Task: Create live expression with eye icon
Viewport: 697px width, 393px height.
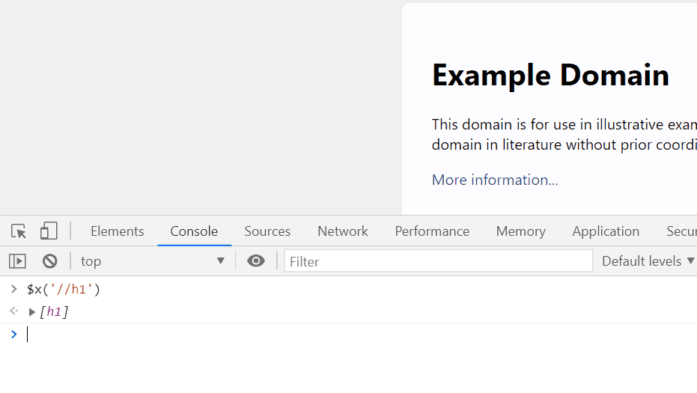Action: click(256, 261)
